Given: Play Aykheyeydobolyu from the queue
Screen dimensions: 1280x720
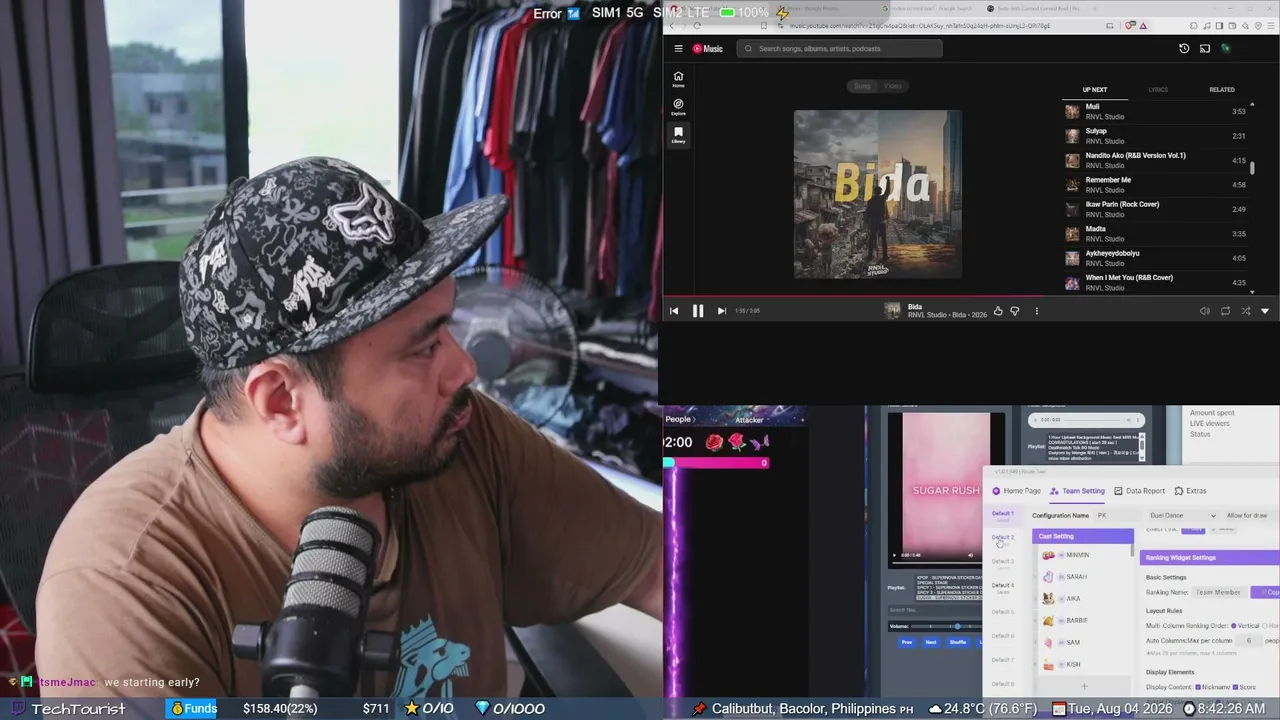Looking at the screenshot, I should (1155, 258).
